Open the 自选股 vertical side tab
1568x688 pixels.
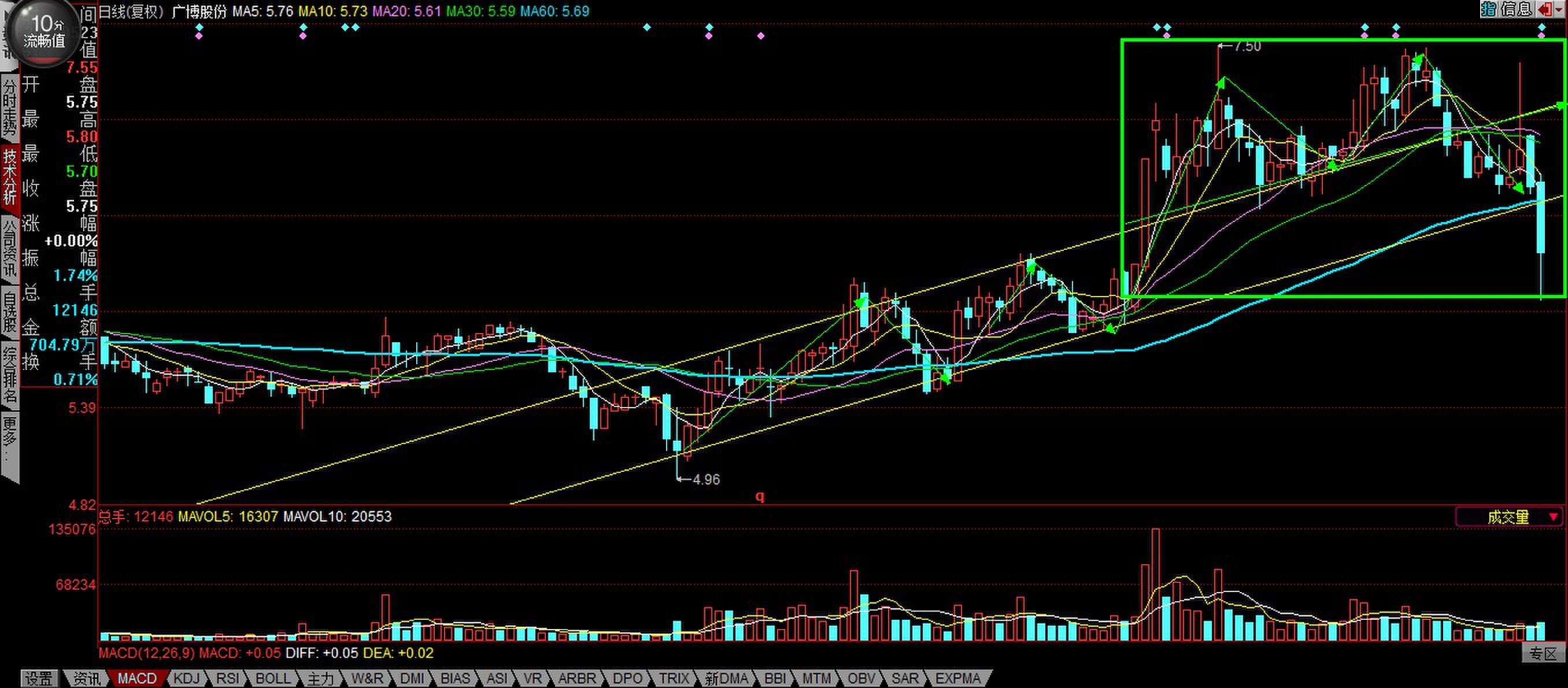pyautogui.click(x=10, y=312)
